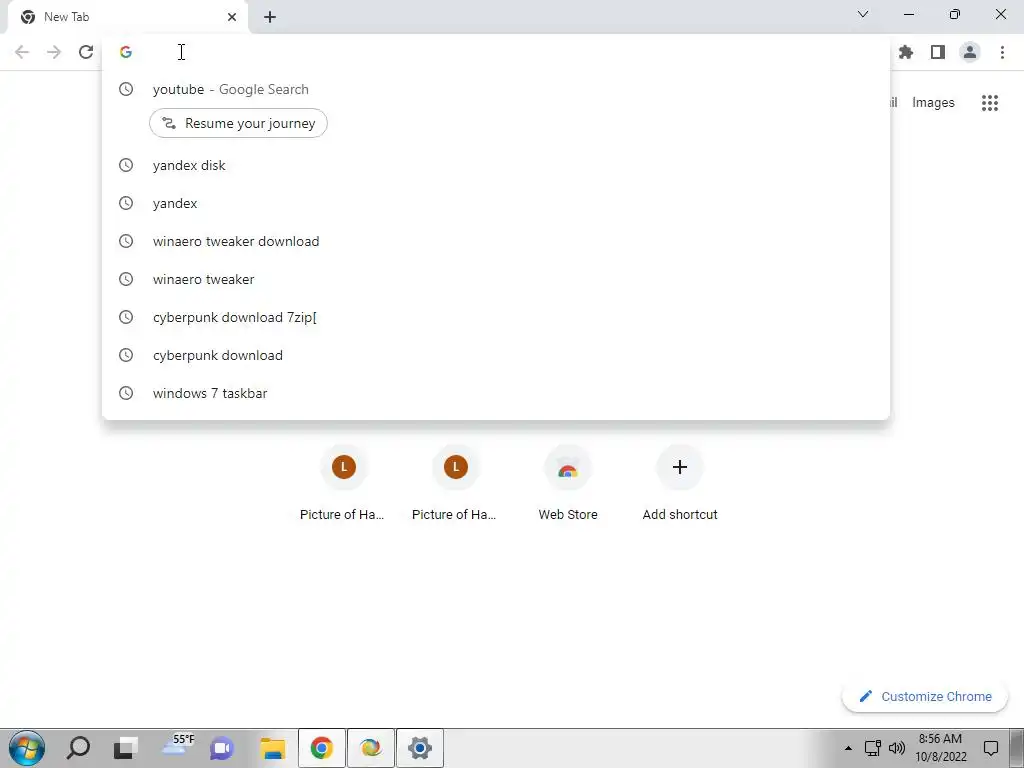Open File Explorer from the taskbar
This screenshot has width=1024, height=768.
point(273,748)
